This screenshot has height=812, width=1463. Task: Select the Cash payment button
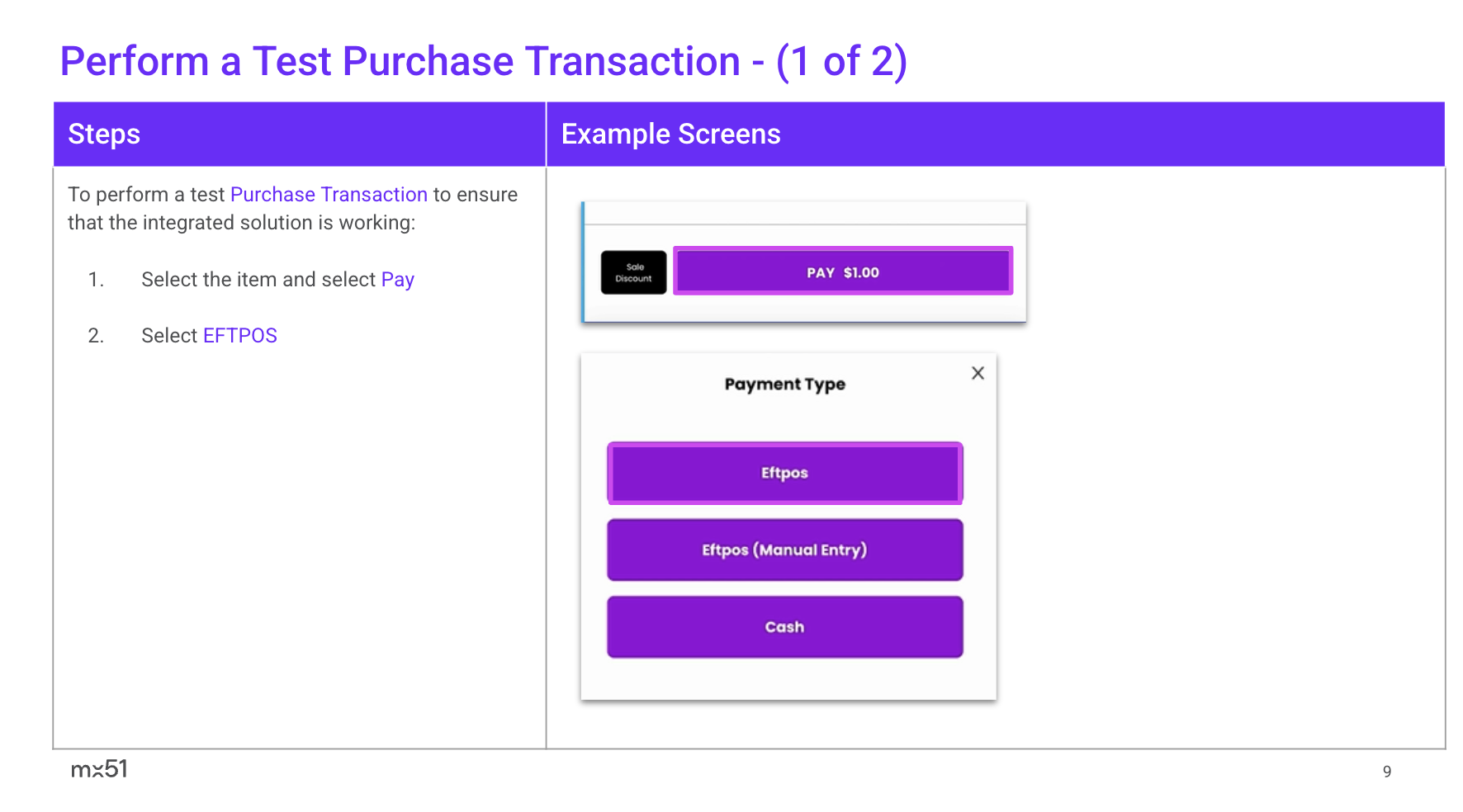coord(784,627)
